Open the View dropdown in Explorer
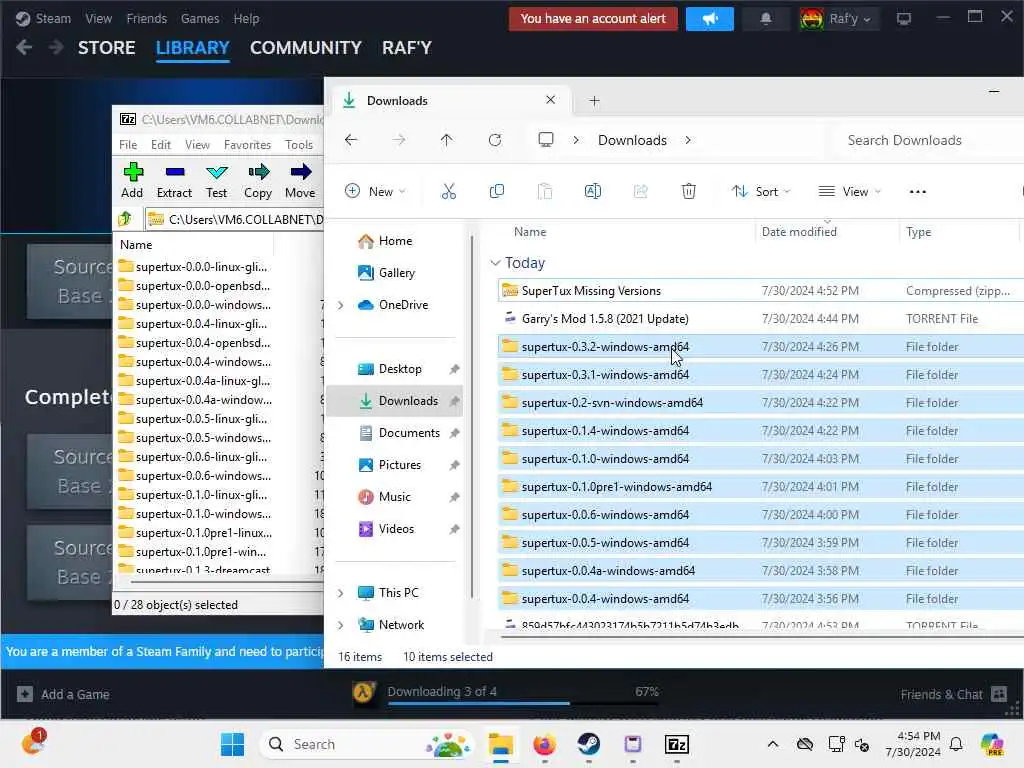The width and height of the screenshot is (1024, 768). [850, 191]
